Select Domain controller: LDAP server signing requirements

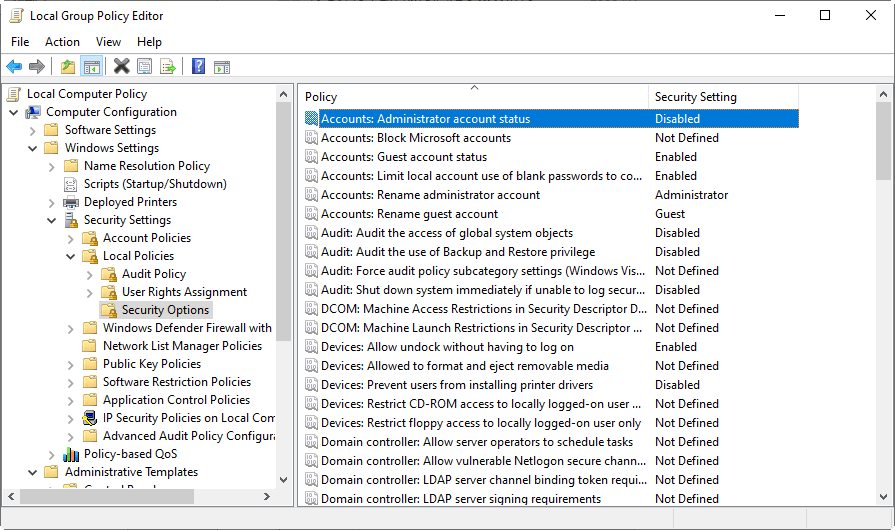[x=461, y=499]
